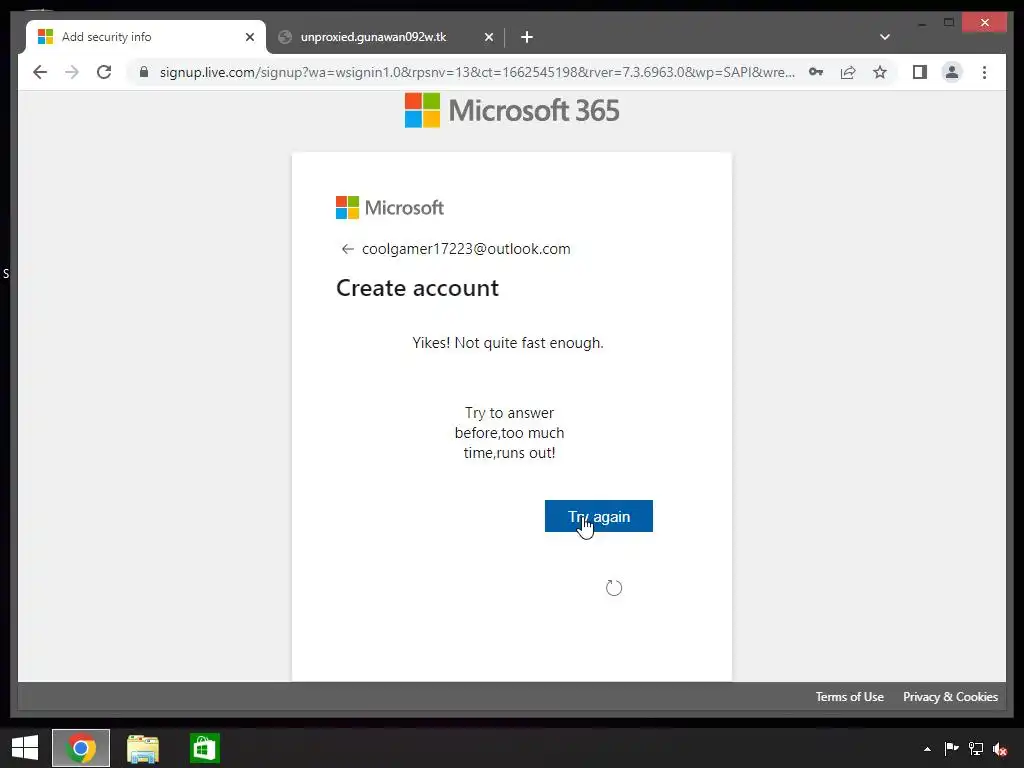This screenshot has width=1024, height=768.
Task: Open the Terms of Use link
Action: coord(850,697)
